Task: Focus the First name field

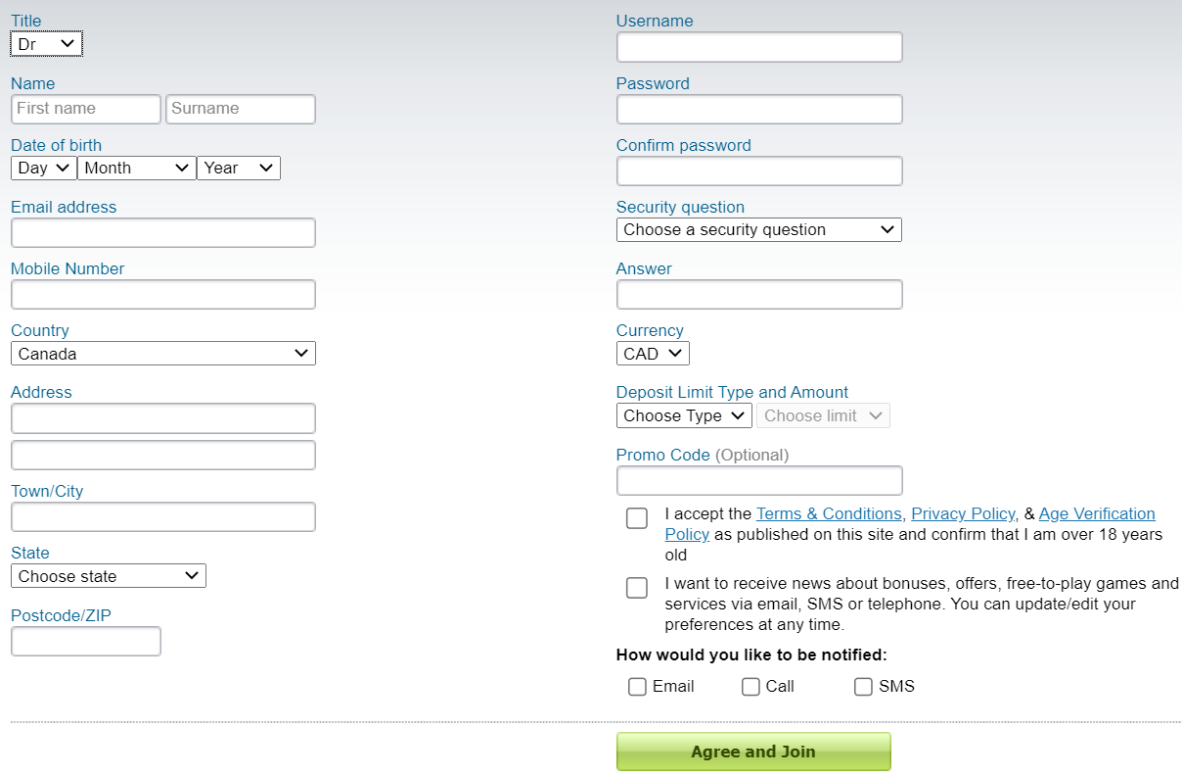Action: pos(86,109)
